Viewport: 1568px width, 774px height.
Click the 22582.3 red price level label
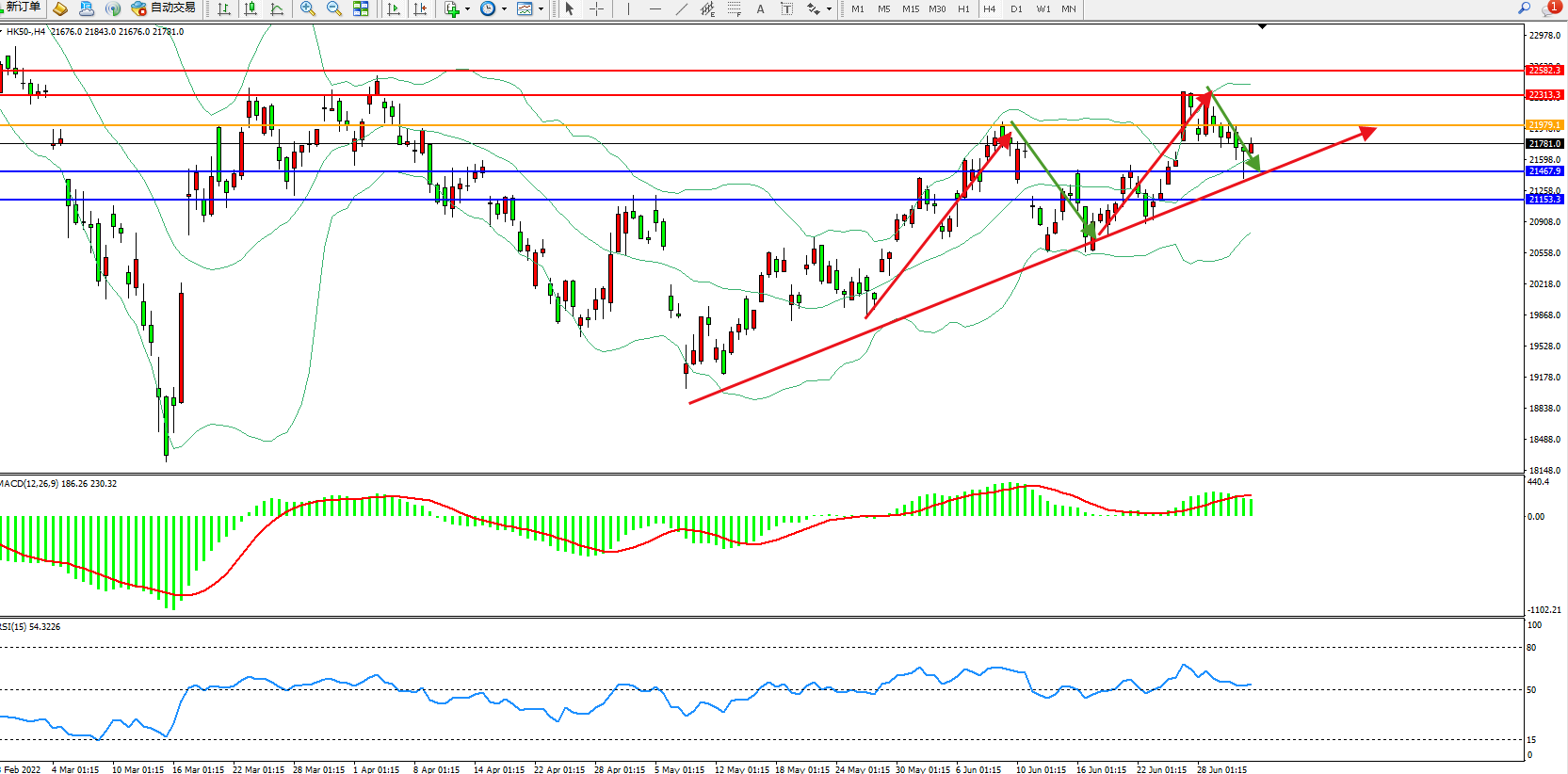[x=1544, y=71]
